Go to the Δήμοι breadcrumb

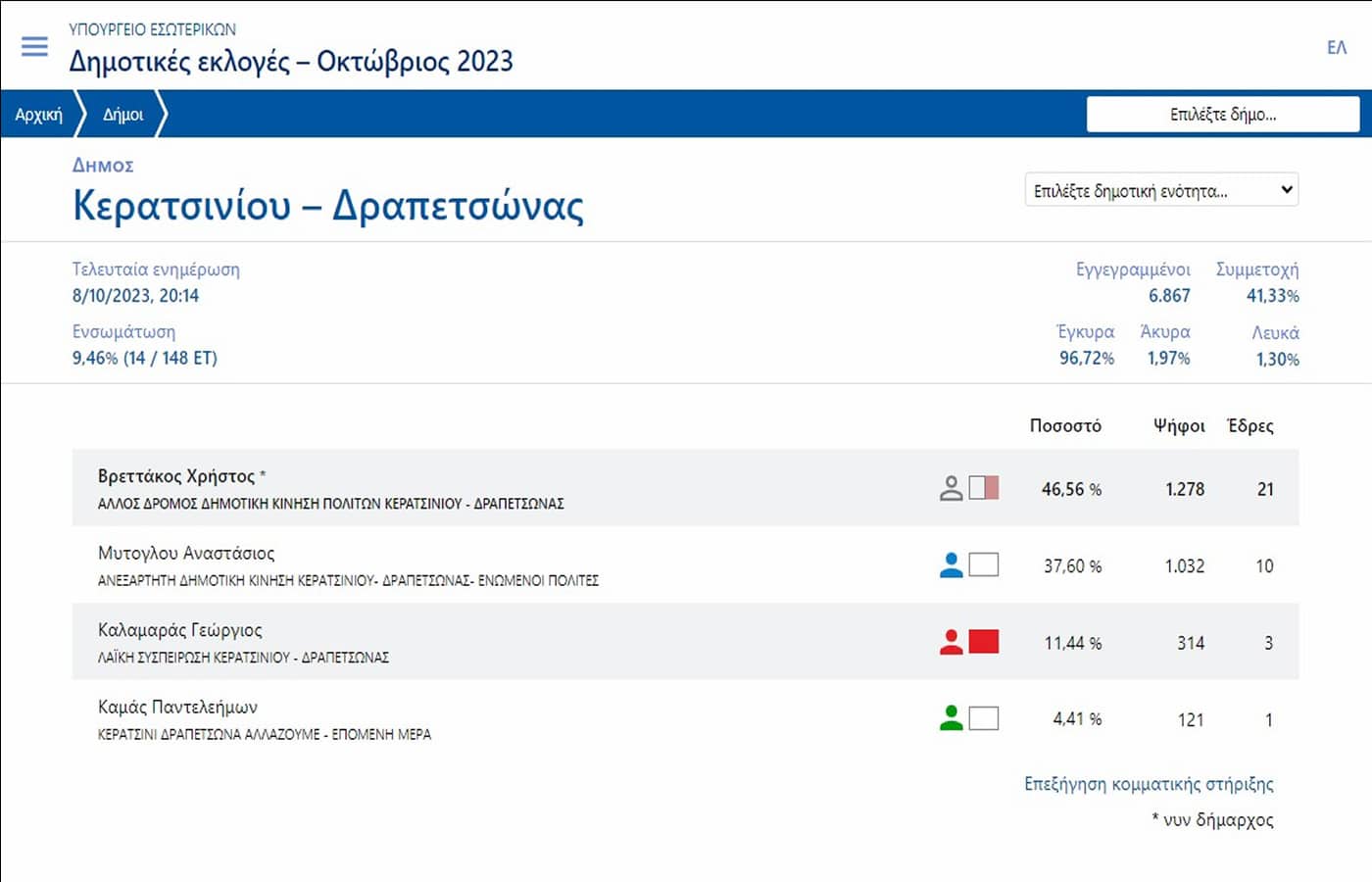tap(123, 115)
